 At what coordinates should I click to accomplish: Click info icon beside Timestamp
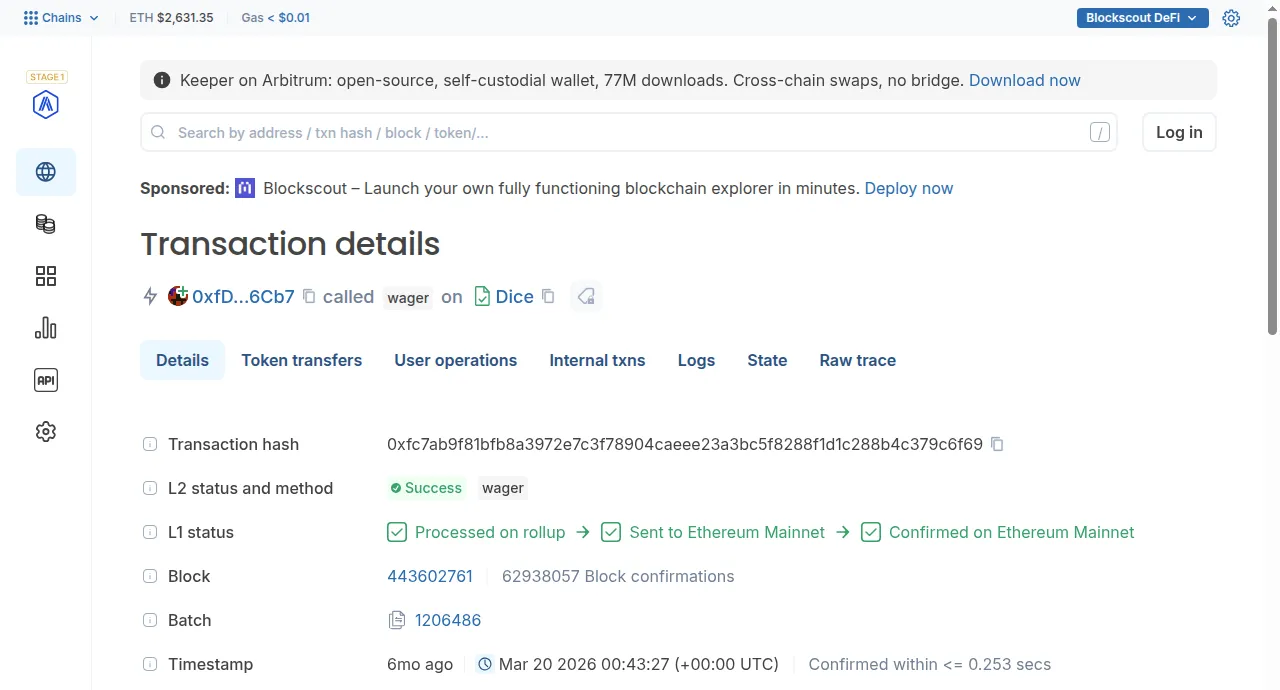pyautogui.click(x=150, y=664)
